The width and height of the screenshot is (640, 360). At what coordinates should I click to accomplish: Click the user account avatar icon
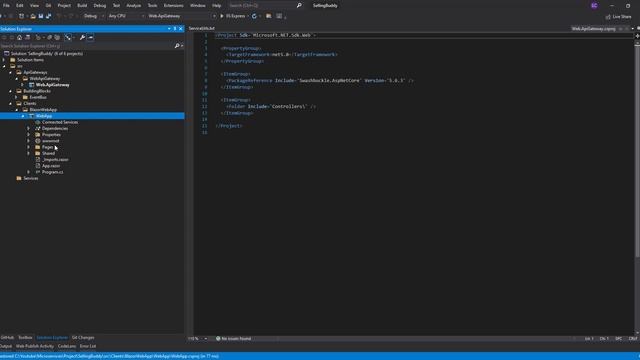[x=594, y=5]
